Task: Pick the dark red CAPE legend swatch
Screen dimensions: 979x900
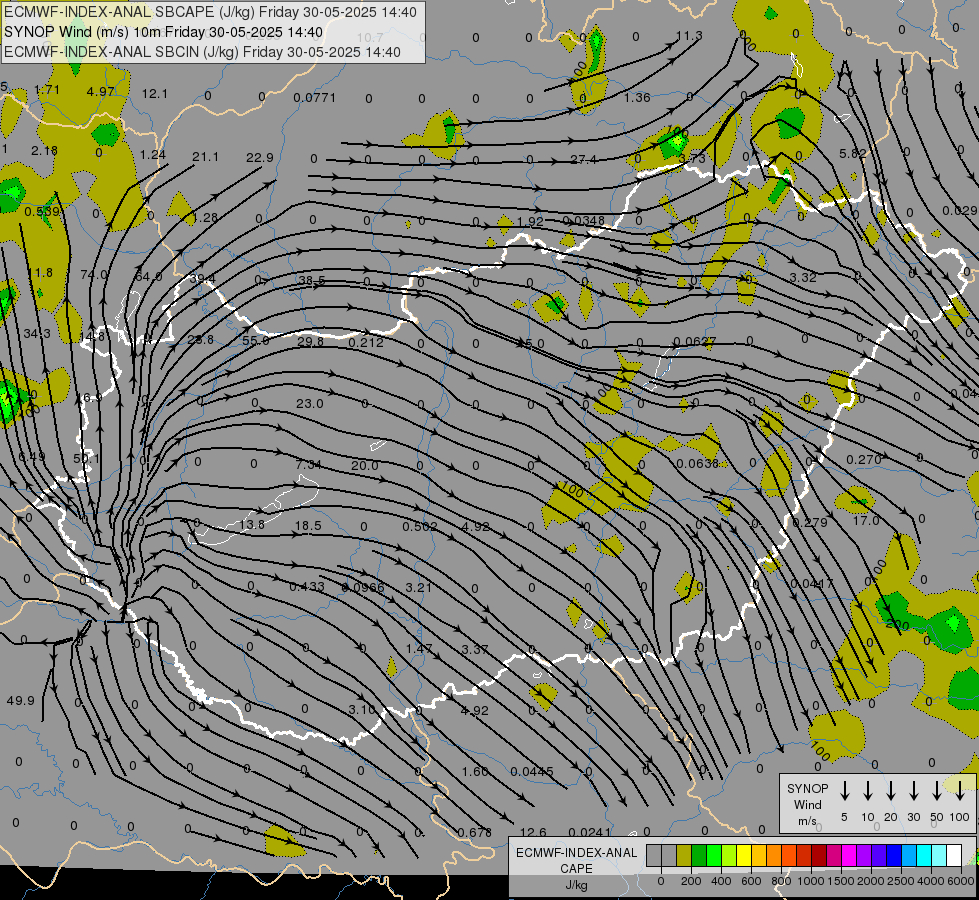Action: tap(819, 855)
